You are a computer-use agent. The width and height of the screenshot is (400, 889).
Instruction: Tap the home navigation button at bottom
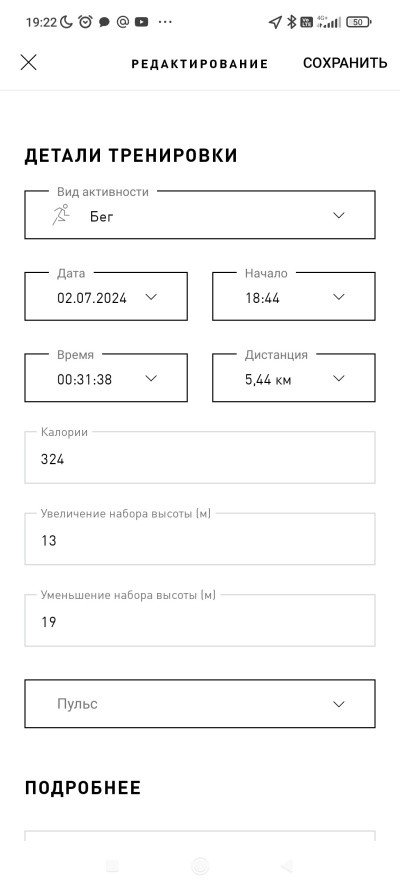[200, 866]
